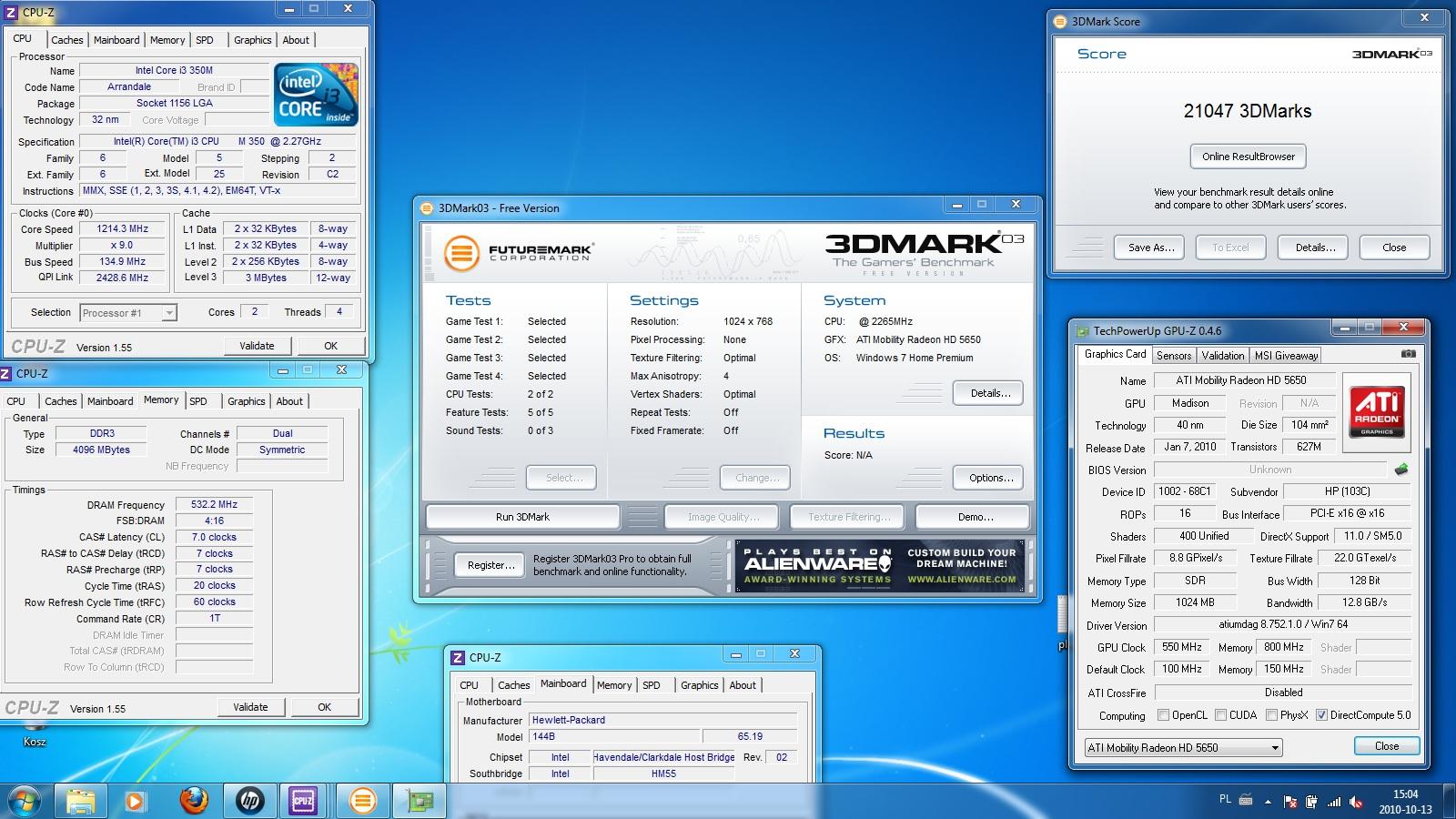Enable the CUDA checkbox in GPU-Z
This screenshot has width=1456, height=819.
point(1220,715)
